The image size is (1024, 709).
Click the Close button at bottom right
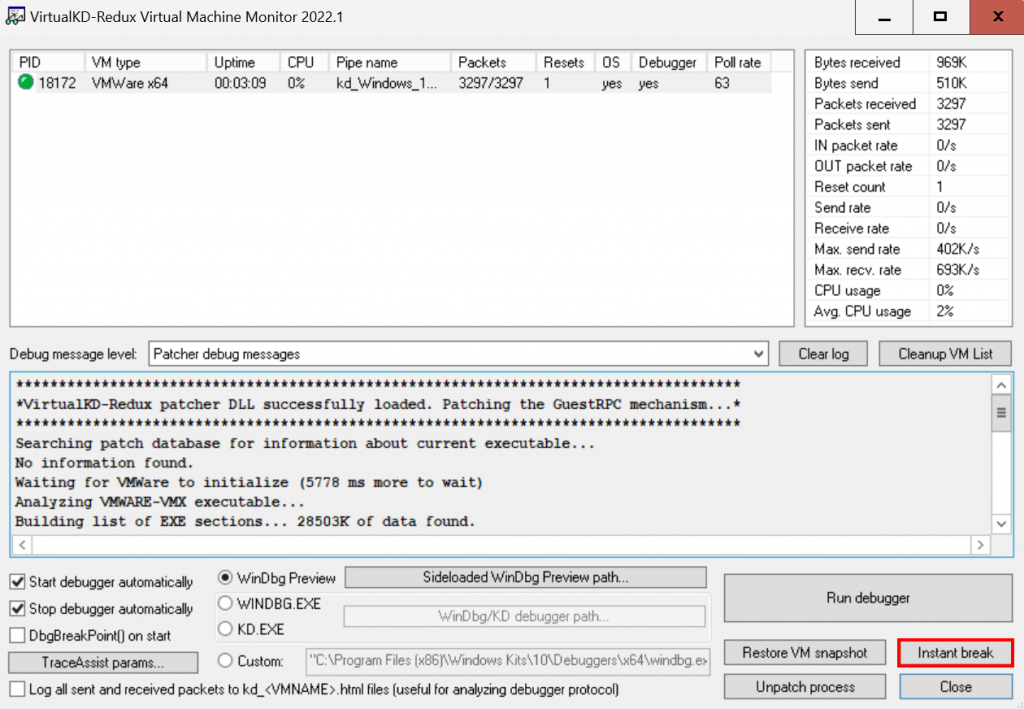click(x=955, y=687)
